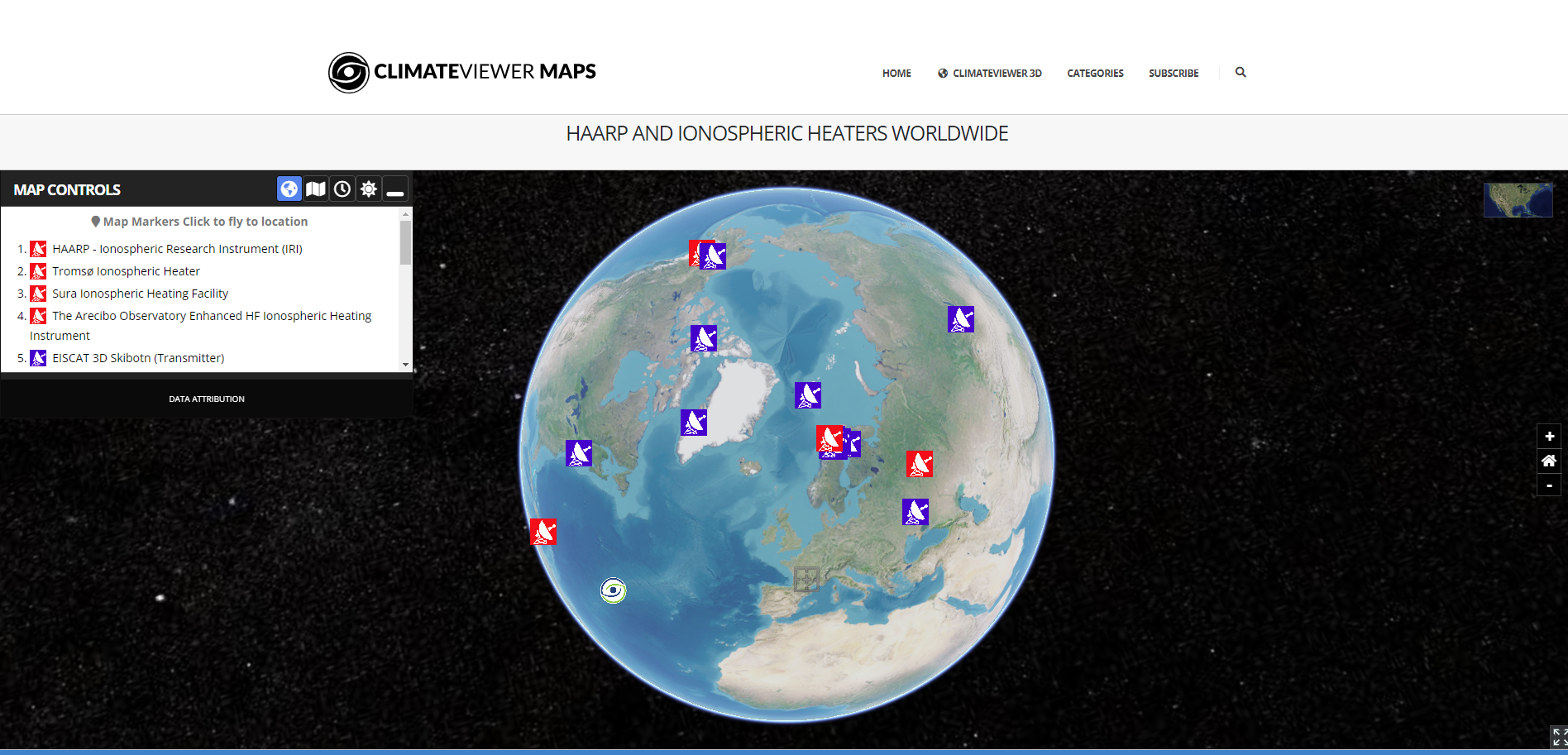This screenshot has height=755, width=1568.
Task: Click the world overview minimap thumbnail
Action: tap(1518, 200)
